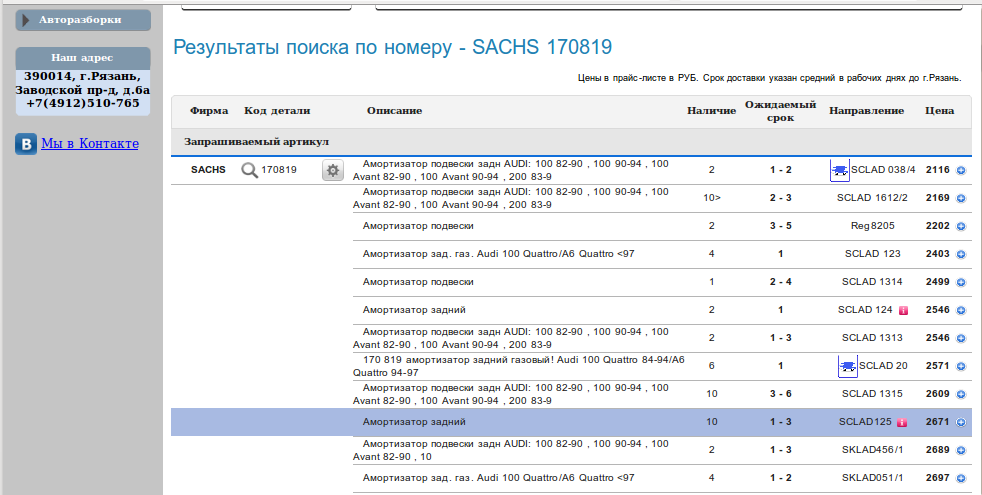
Task: Click the Ожидаемый срок column header
Action: pos(780,112)
